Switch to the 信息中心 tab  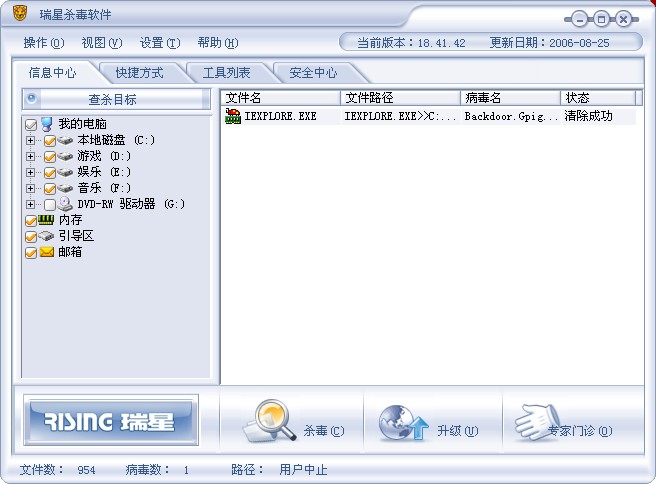[53, 73]
